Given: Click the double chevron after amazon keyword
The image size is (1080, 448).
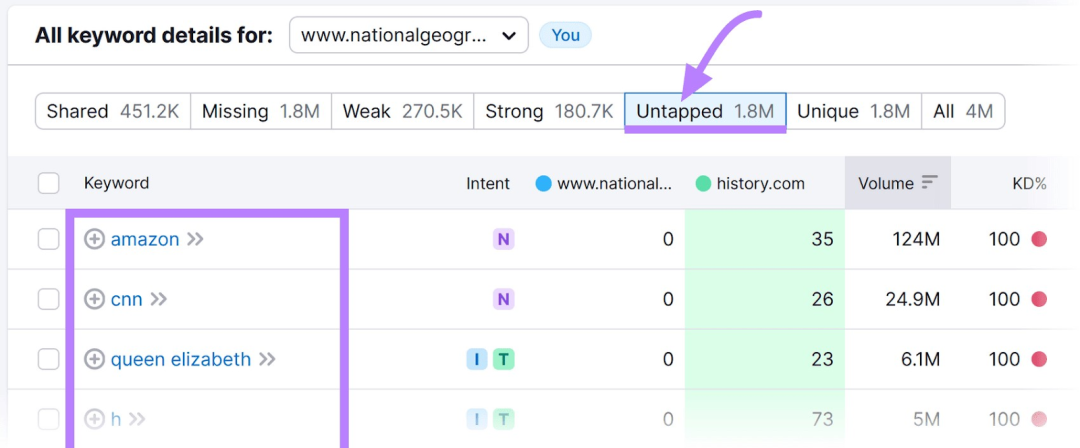Looking at the screenshot, I should tap(196, 239).
